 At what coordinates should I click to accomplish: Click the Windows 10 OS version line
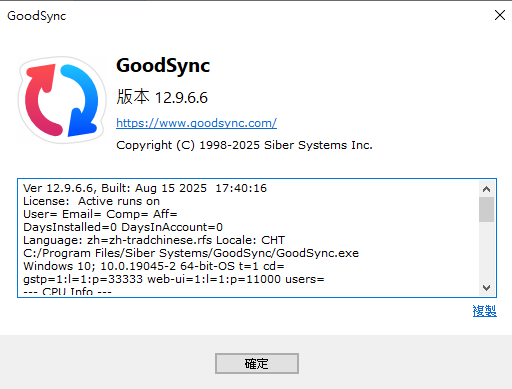click(153, 266)
